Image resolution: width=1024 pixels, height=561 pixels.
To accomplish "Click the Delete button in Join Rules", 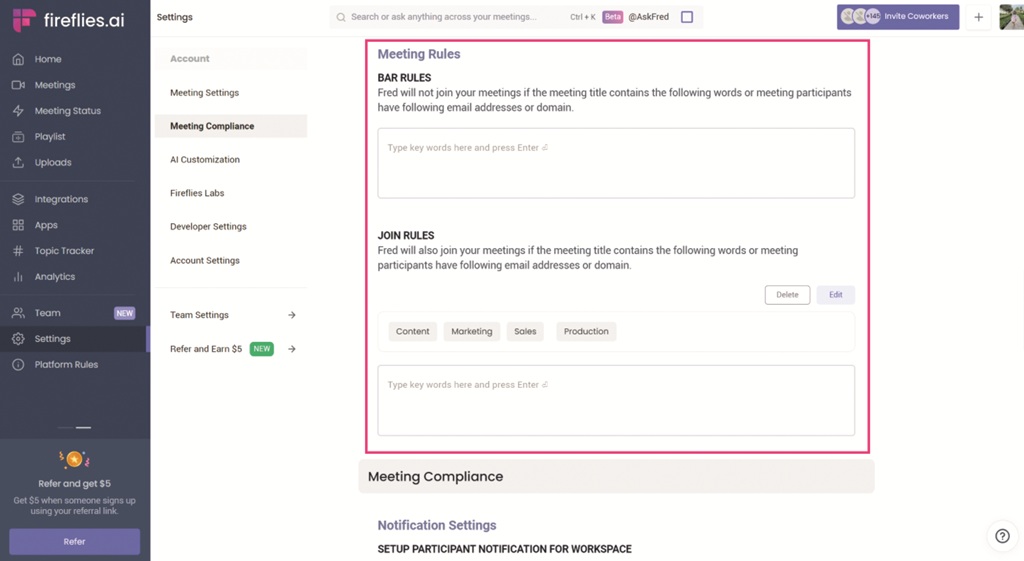I will pyautogui.click(x=787, y=295).
